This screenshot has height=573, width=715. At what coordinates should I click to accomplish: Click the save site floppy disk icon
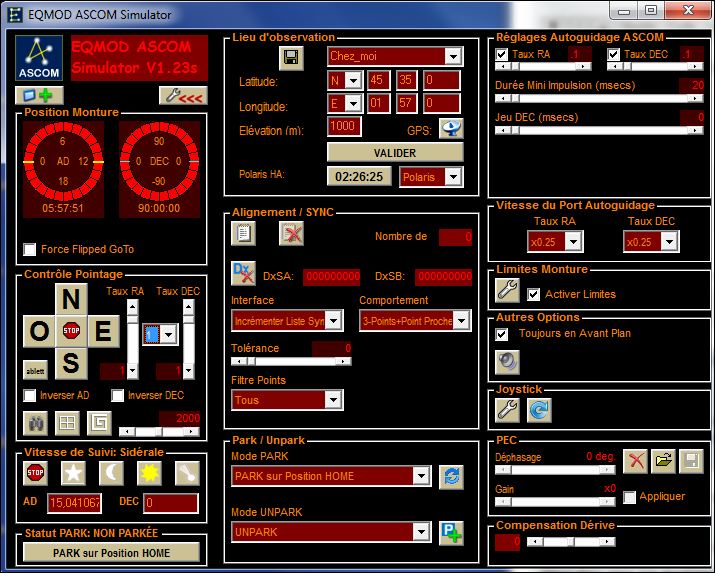[291, 58]
